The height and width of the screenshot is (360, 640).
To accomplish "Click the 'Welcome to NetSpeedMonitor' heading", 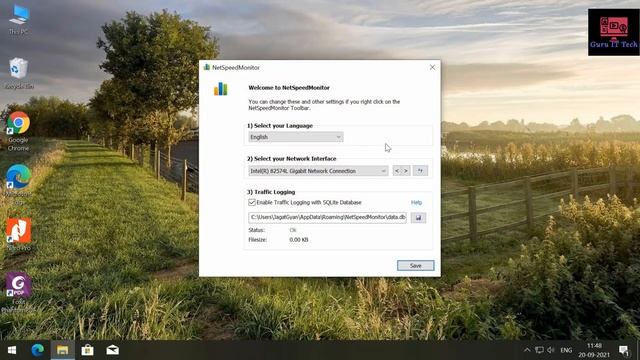I will 289,88.
